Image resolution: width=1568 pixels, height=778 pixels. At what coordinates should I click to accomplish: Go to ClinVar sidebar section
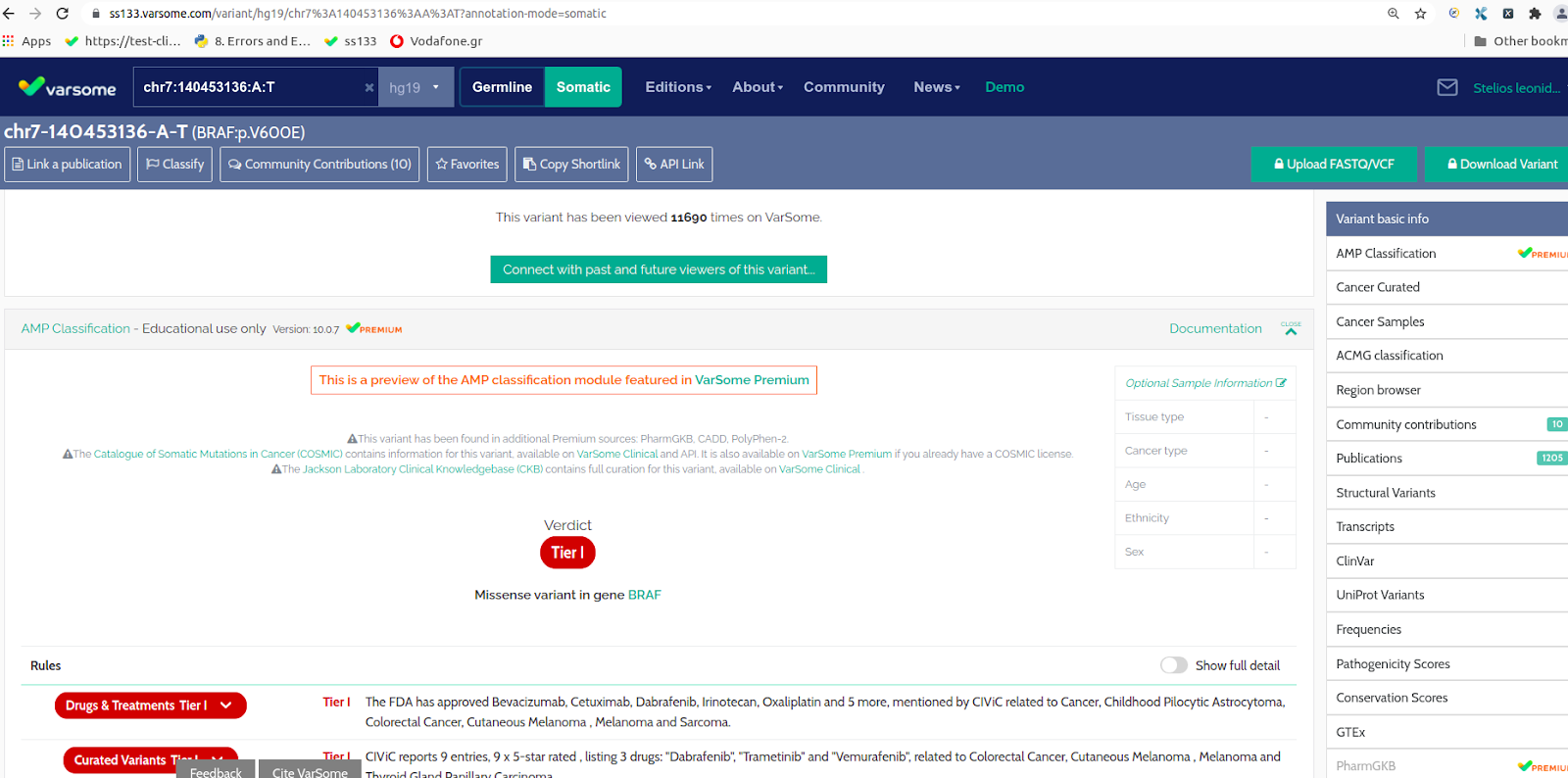coord(1446,560)
